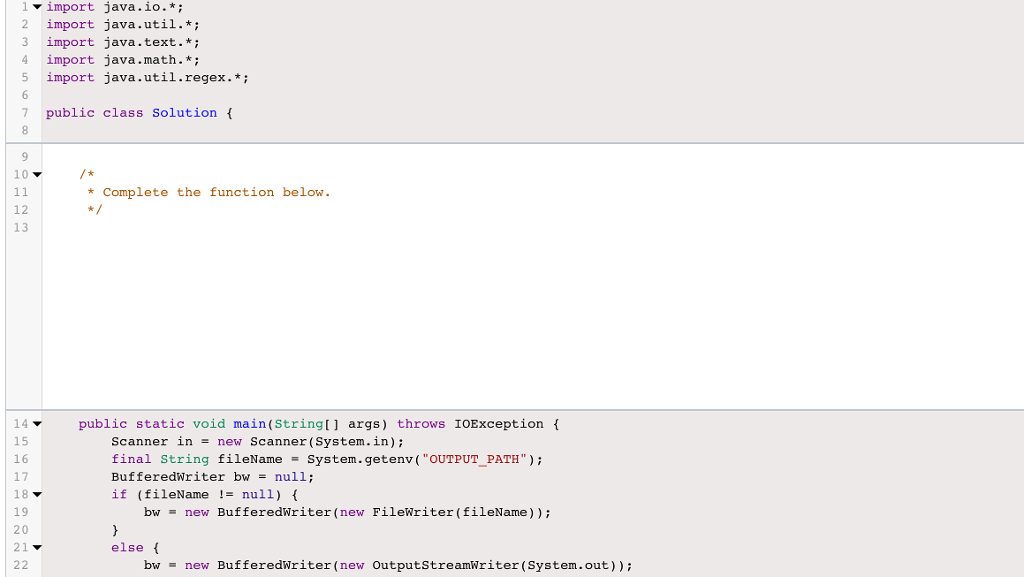Click 'IOException' in the main signature

[499, 424]
